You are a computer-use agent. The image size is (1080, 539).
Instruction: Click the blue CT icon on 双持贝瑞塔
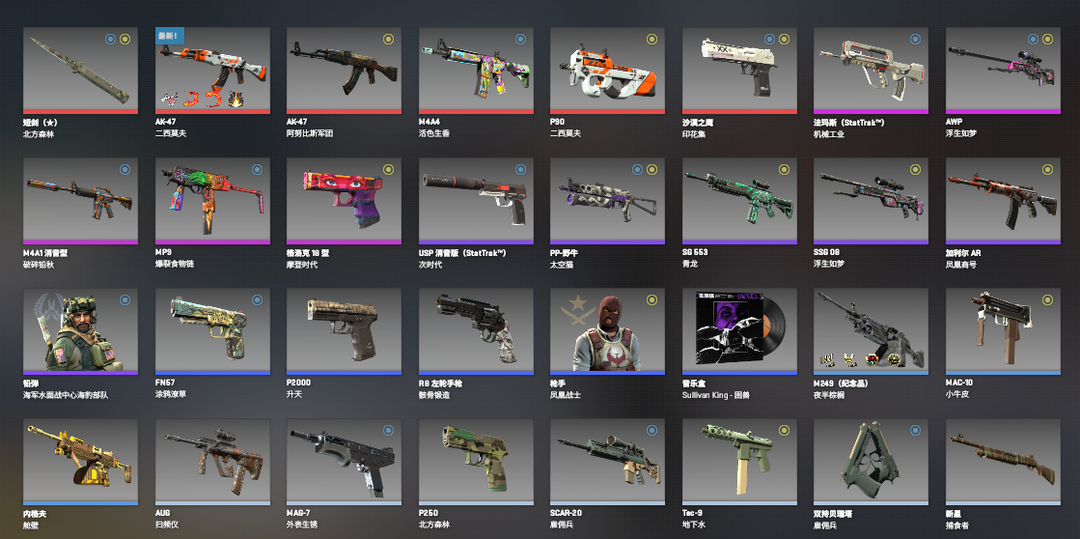(915, 430)
